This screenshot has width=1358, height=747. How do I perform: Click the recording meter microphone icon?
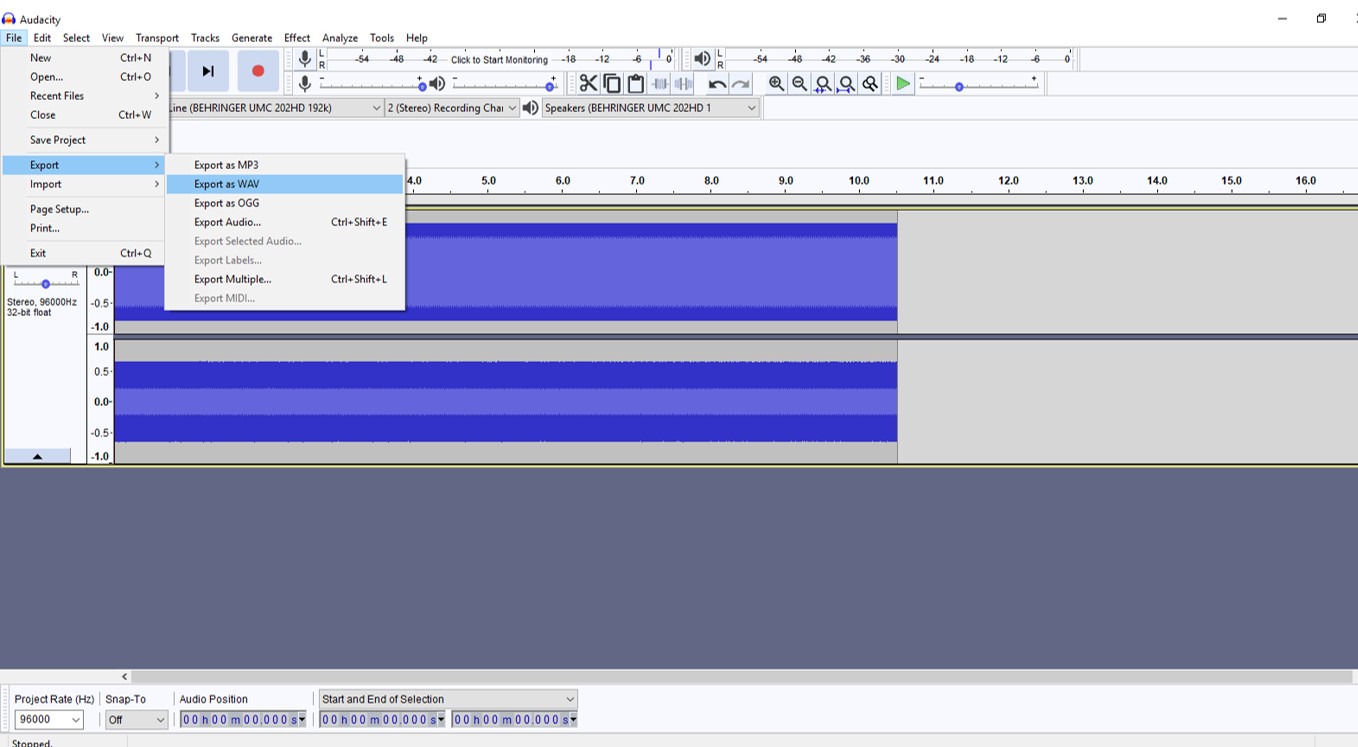(305, 59)
